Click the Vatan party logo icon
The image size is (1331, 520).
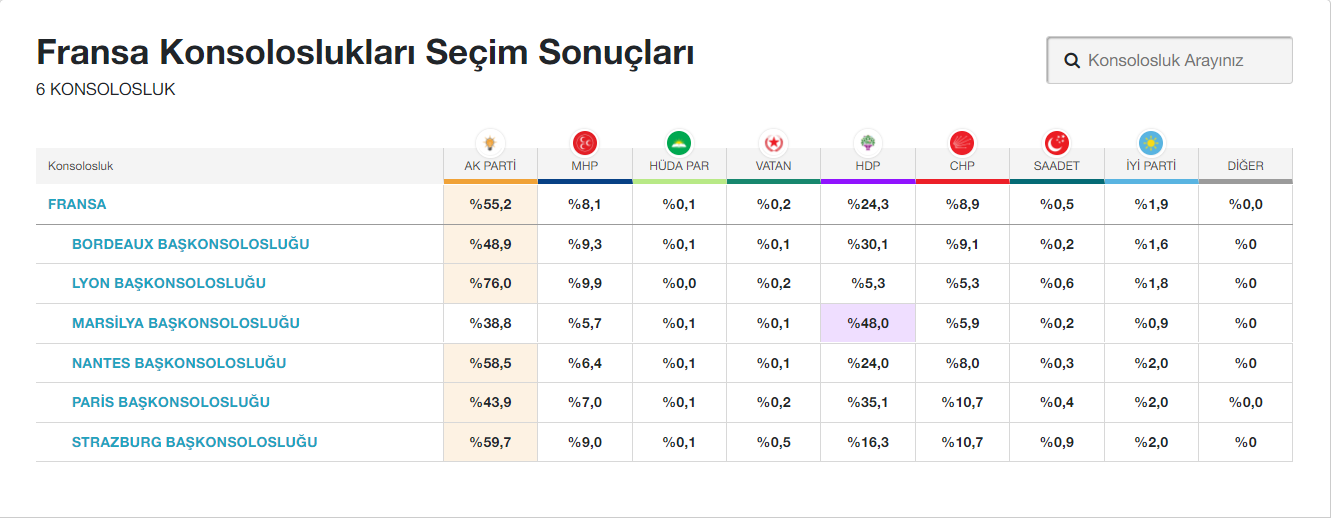pyautogui.click(x=773, y=142)
